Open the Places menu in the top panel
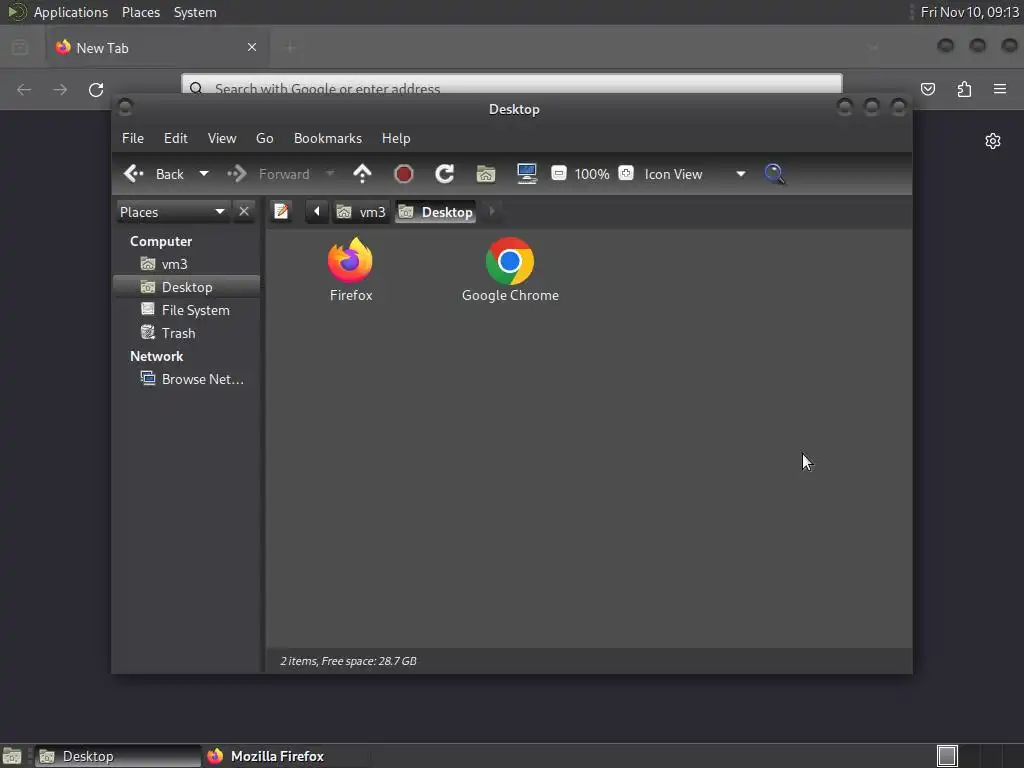This screenshot has width=1024, height=768. 141,12
